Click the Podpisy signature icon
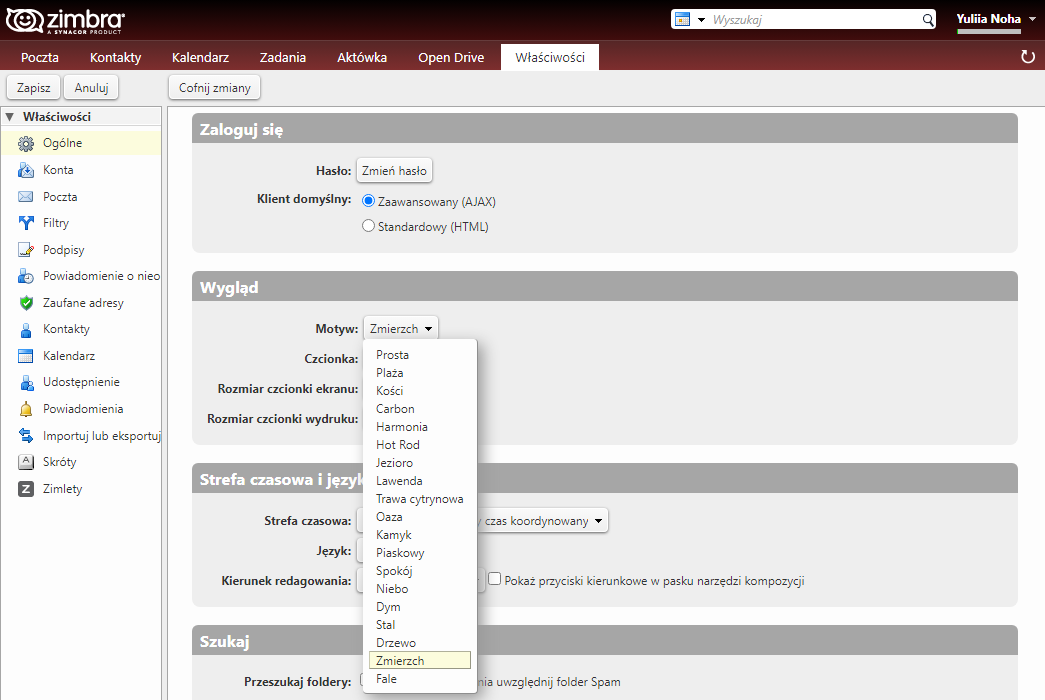Screen dimensions: 1045x700 (26, 250)
